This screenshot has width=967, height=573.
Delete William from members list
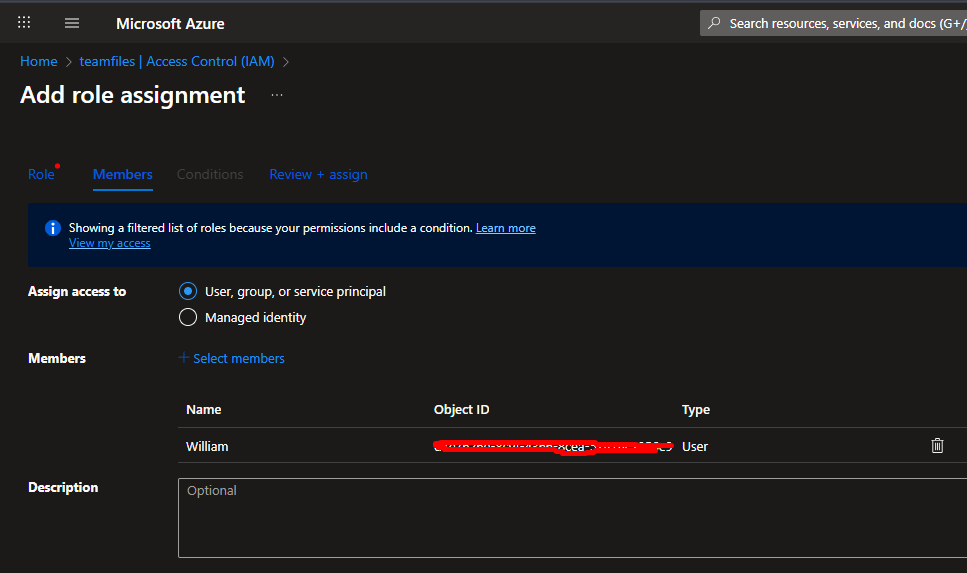click(x=937, y=446)
